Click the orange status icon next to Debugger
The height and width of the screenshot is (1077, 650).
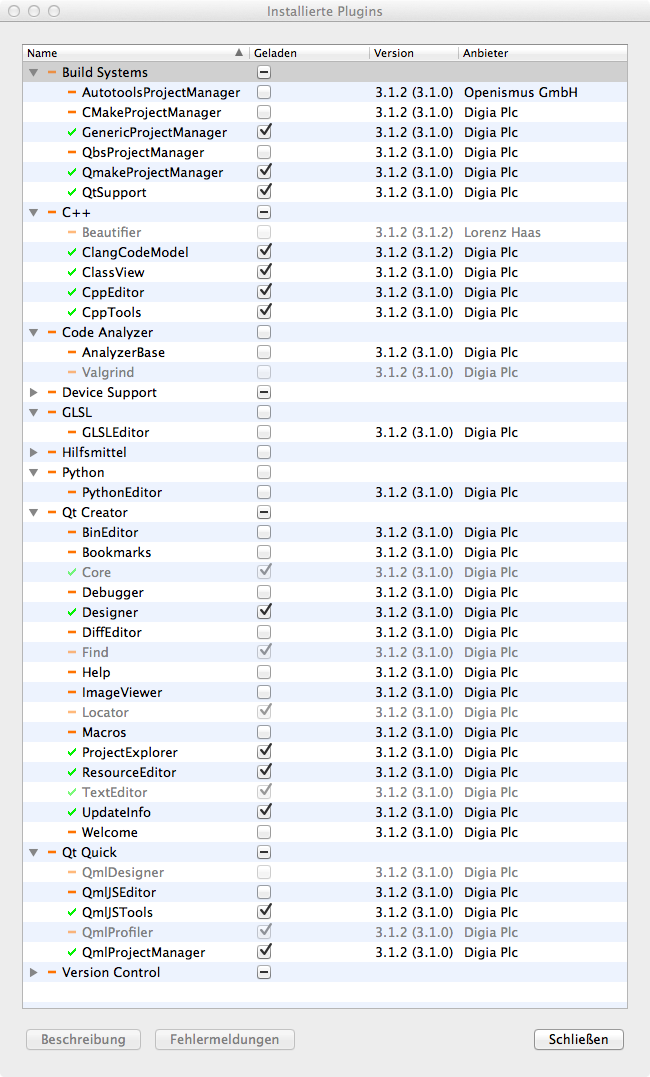point(71,592)
